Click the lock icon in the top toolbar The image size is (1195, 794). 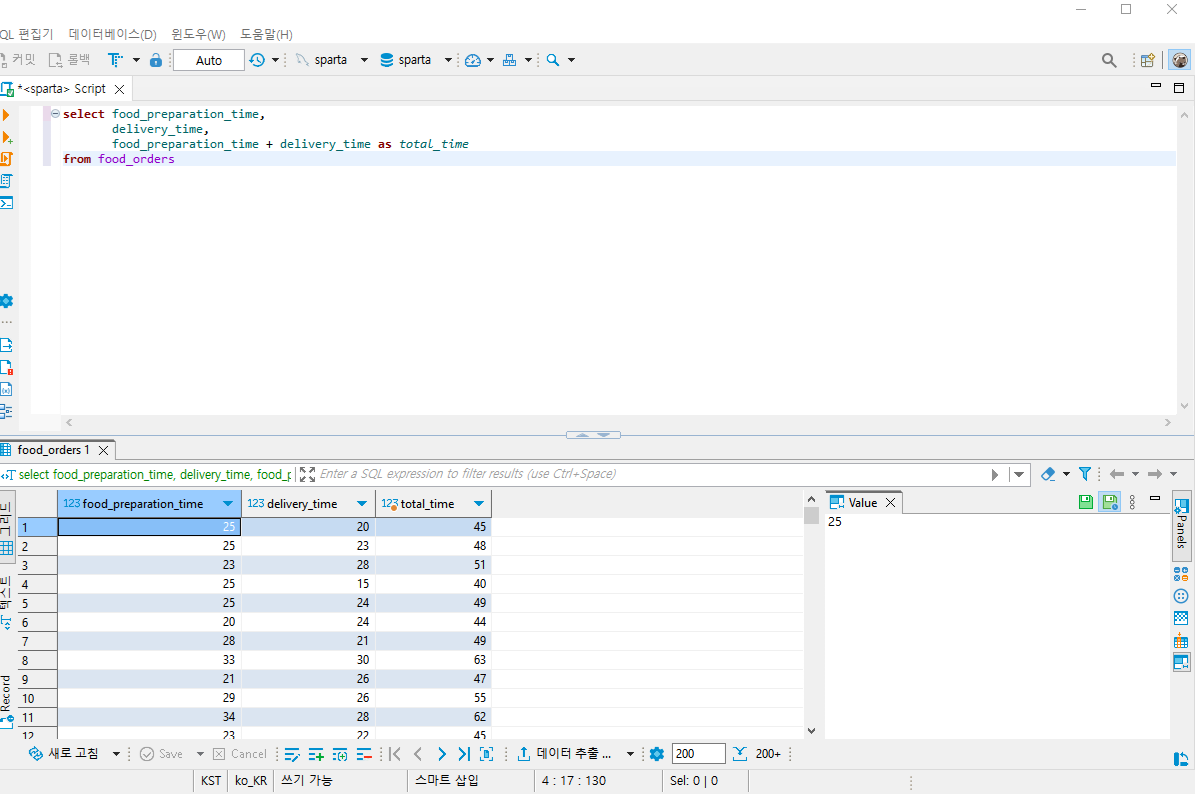click(156, 60)
